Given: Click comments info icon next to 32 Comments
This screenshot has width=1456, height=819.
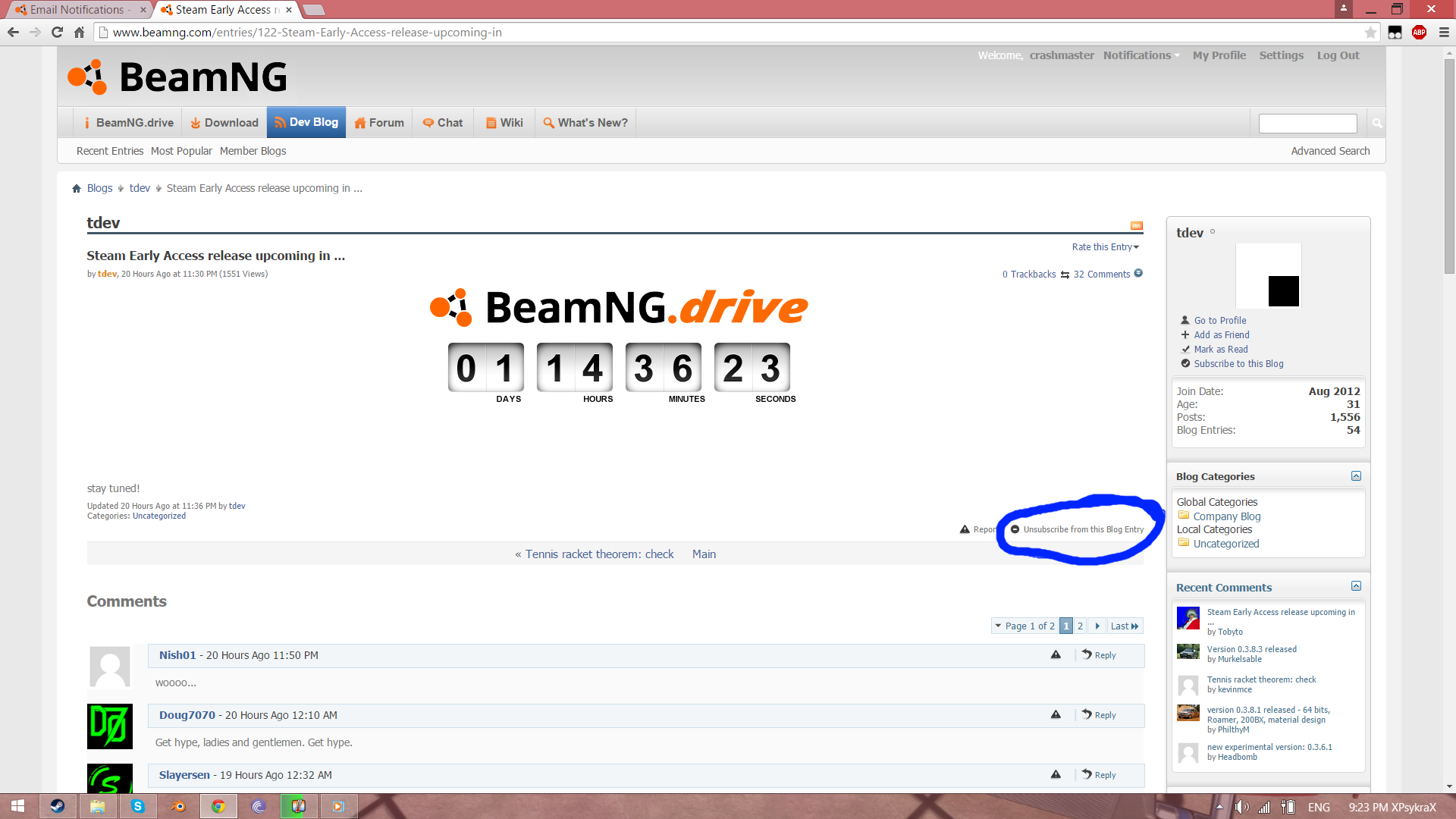Looking at the screenshot, I should [x=1138, y=274].
